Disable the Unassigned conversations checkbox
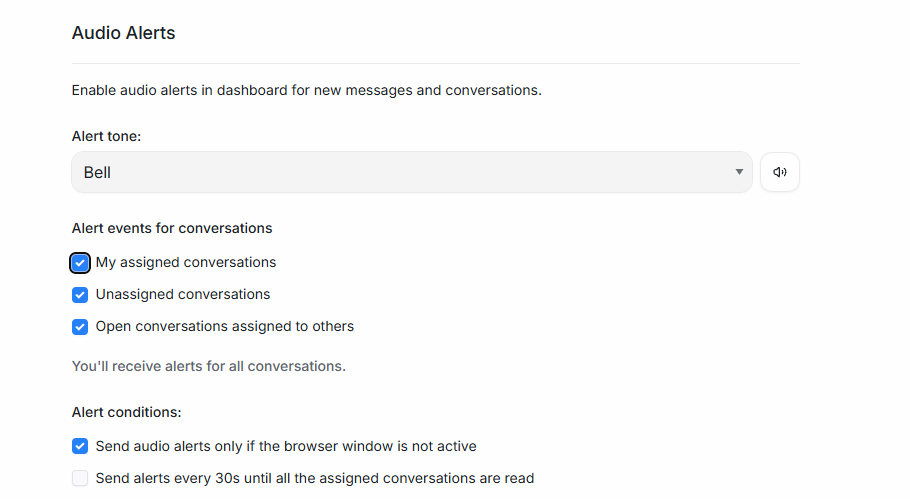This screenshot has width=910, height=499. [80, 295]
